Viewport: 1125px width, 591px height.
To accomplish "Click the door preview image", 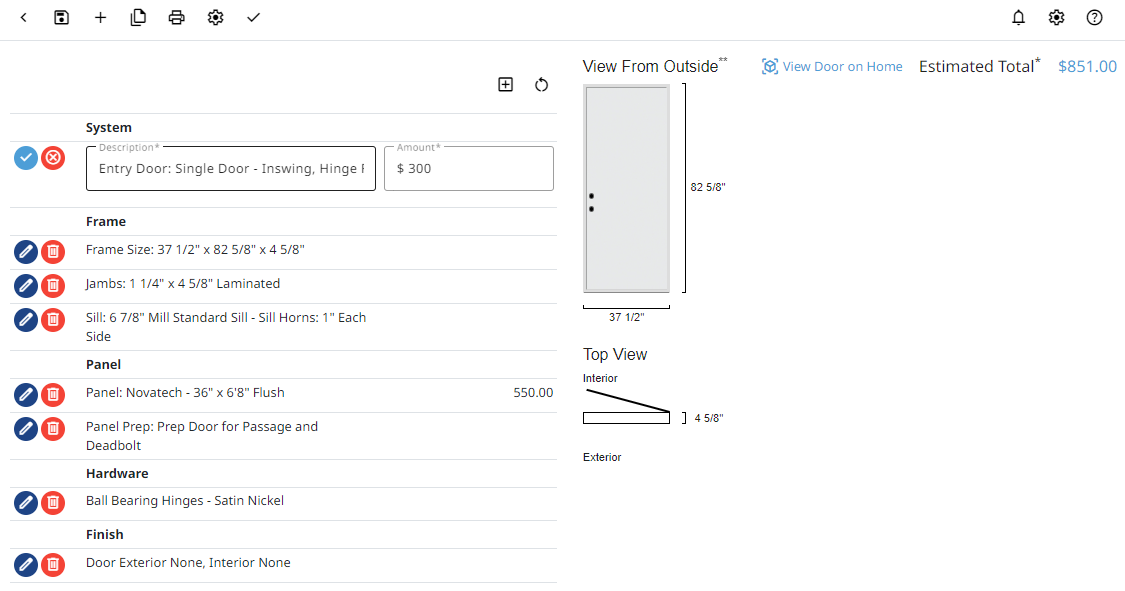I will pos(627,189).
